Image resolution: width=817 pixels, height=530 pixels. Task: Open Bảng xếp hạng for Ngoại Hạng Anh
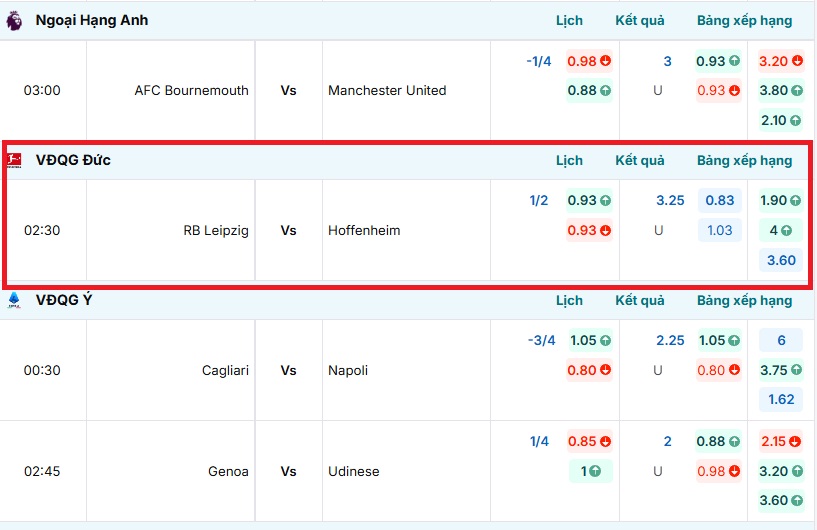(744, 20)
